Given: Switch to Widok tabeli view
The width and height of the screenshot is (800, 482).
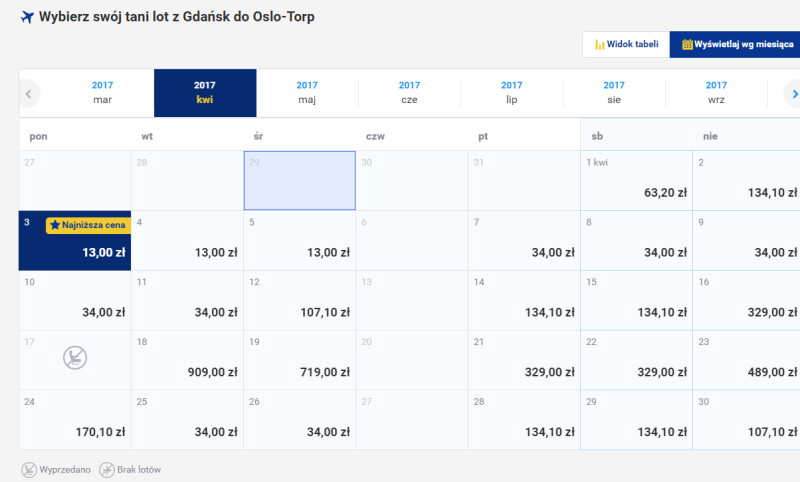Looking at the screenshot, I should coord(627,44).
